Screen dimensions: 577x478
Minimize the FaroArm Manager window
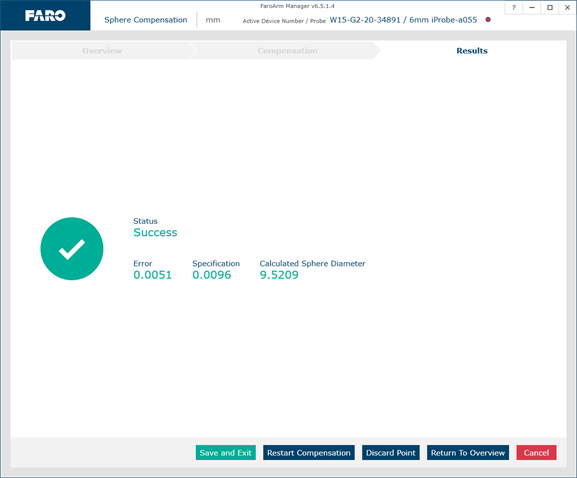click(x=532, y=8)
